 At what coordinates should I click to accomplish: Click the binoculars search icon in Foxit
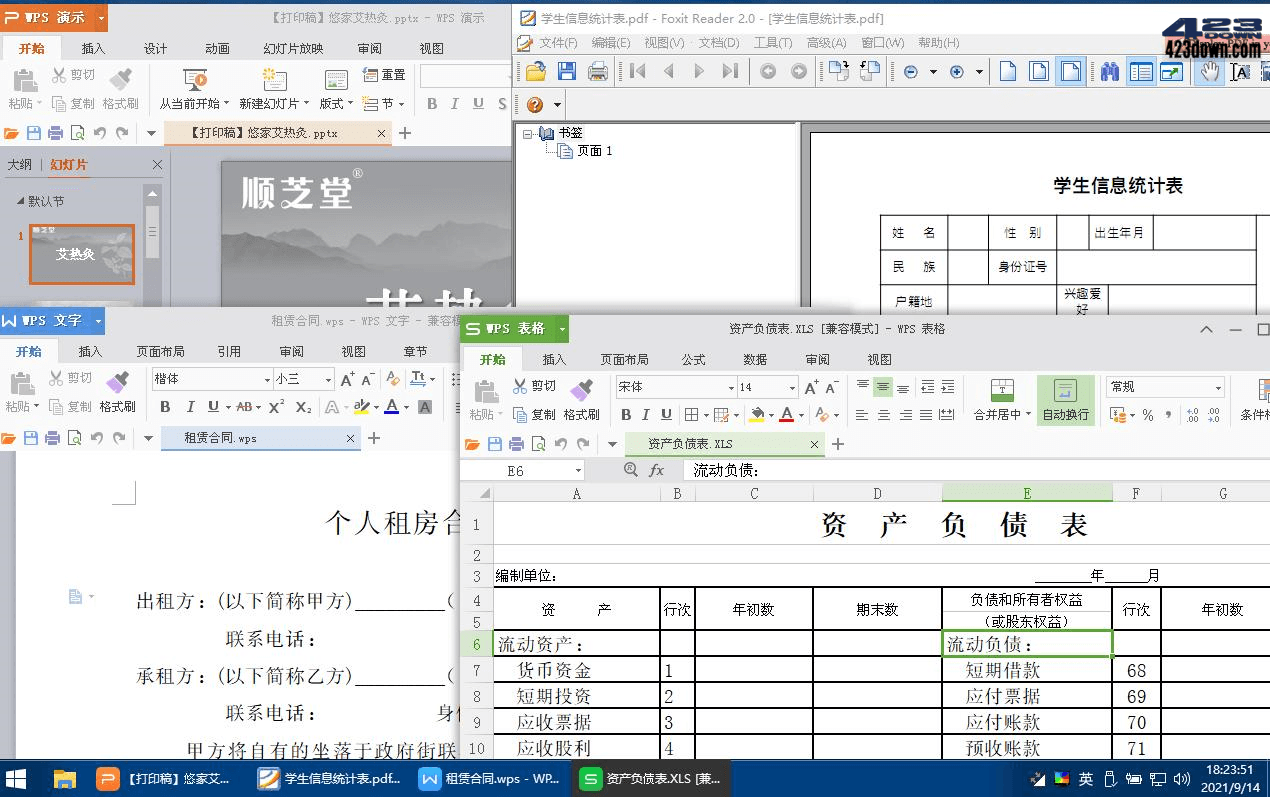[1110, 72]
